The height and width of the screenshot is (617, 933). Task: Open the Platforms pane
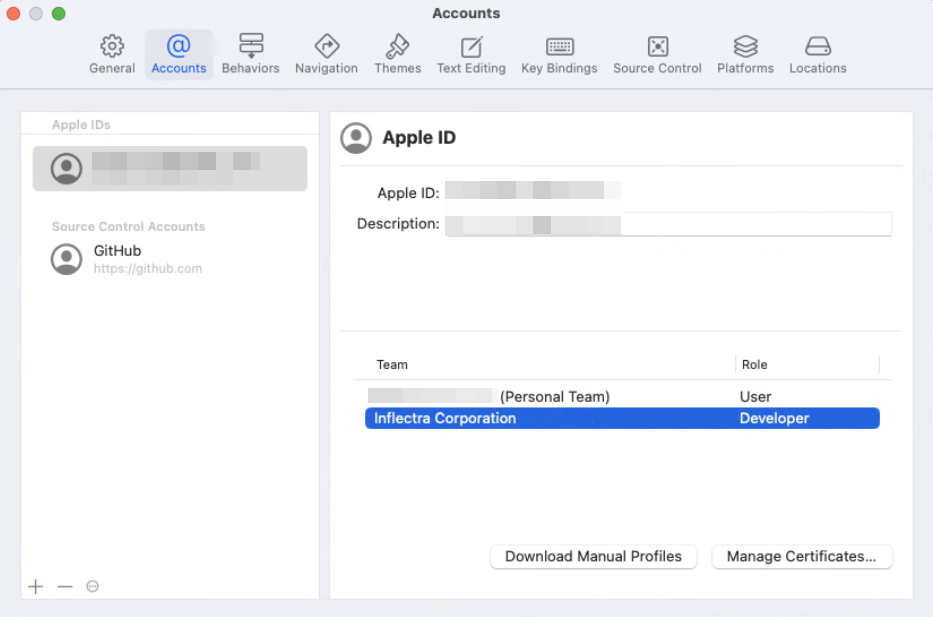coord(745,54)
